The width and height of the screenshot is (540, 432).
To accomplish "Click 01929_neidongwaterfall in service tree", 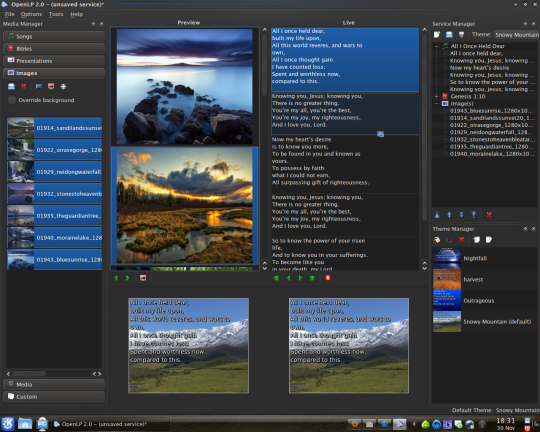I will click(493, 132).
